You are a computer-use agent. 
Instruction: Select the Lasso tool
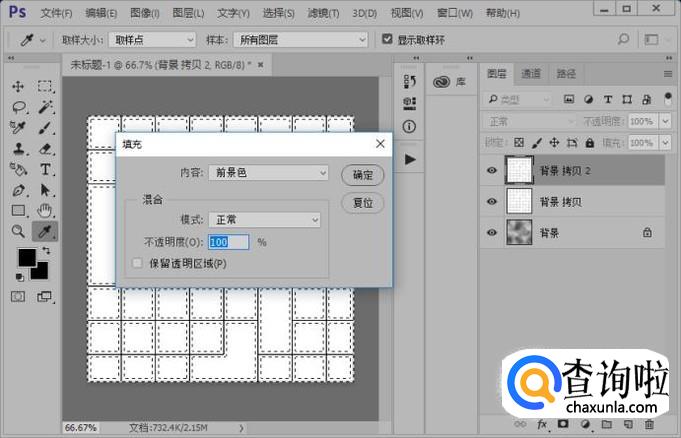click(x=18, y=107)
